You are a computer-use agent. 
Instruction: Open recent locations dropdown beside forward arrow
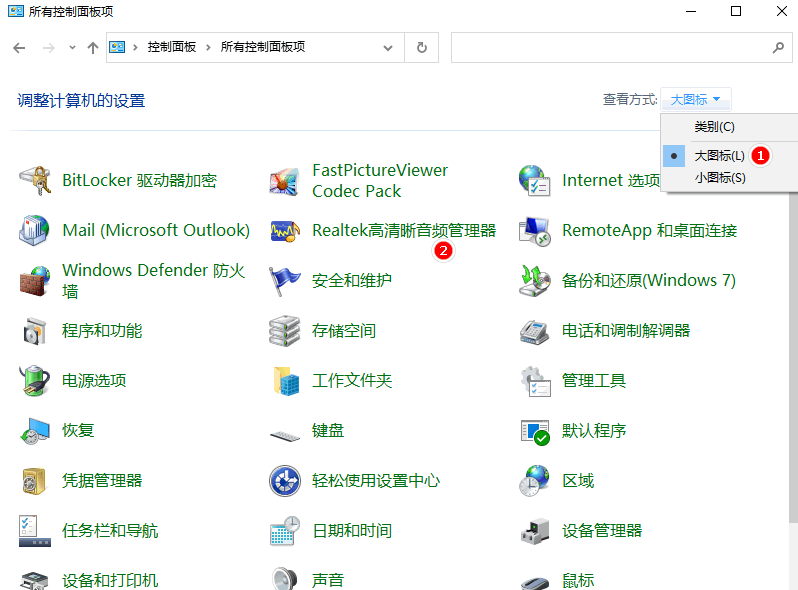[x=72, y=47]
